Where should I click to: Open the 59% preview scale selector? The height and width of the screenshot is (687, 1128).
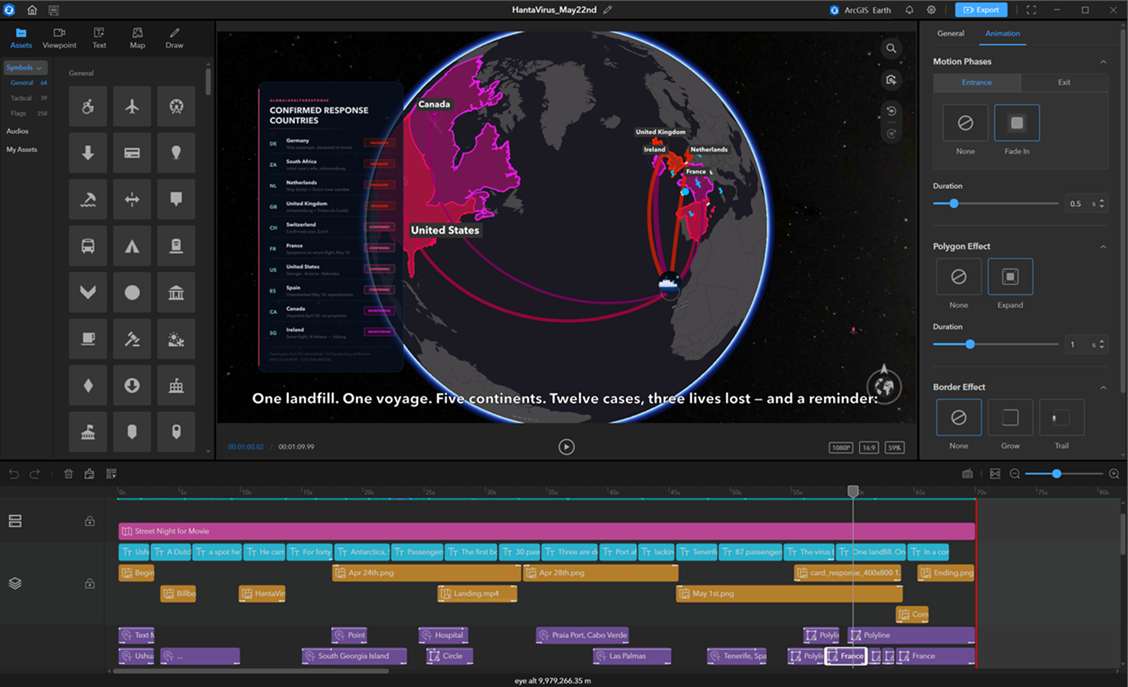(894, 447)
